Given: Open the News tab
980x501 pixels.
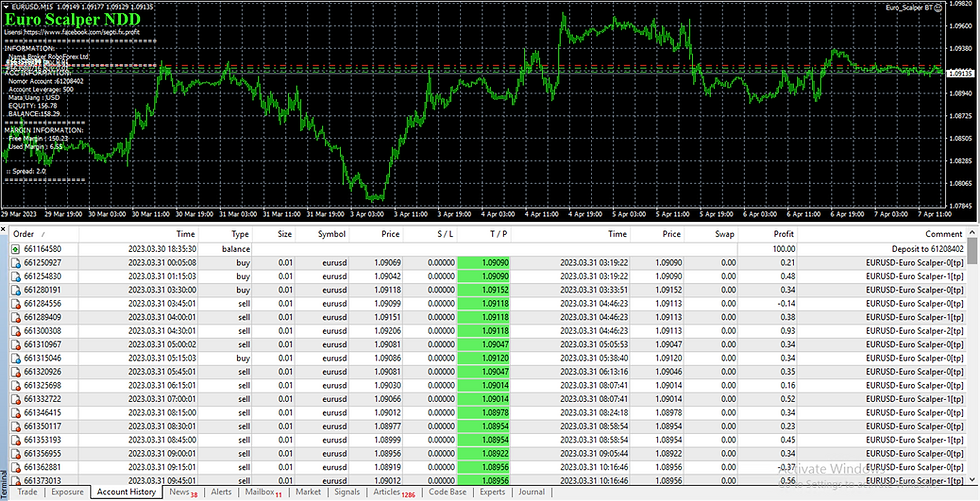Looking at the screenshot, I should pos(183,492).
